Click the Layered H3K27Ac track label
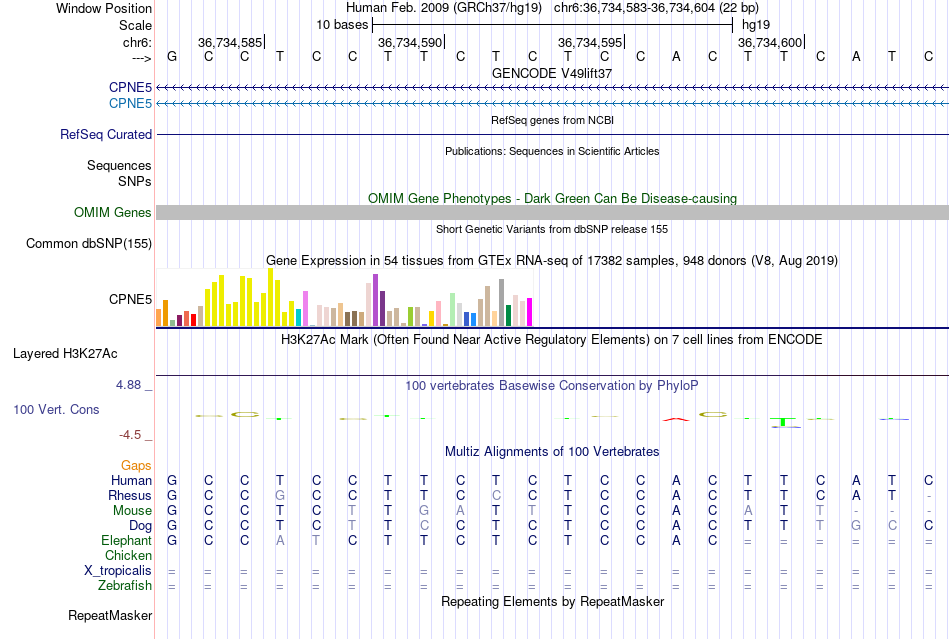 coord(65,354)
